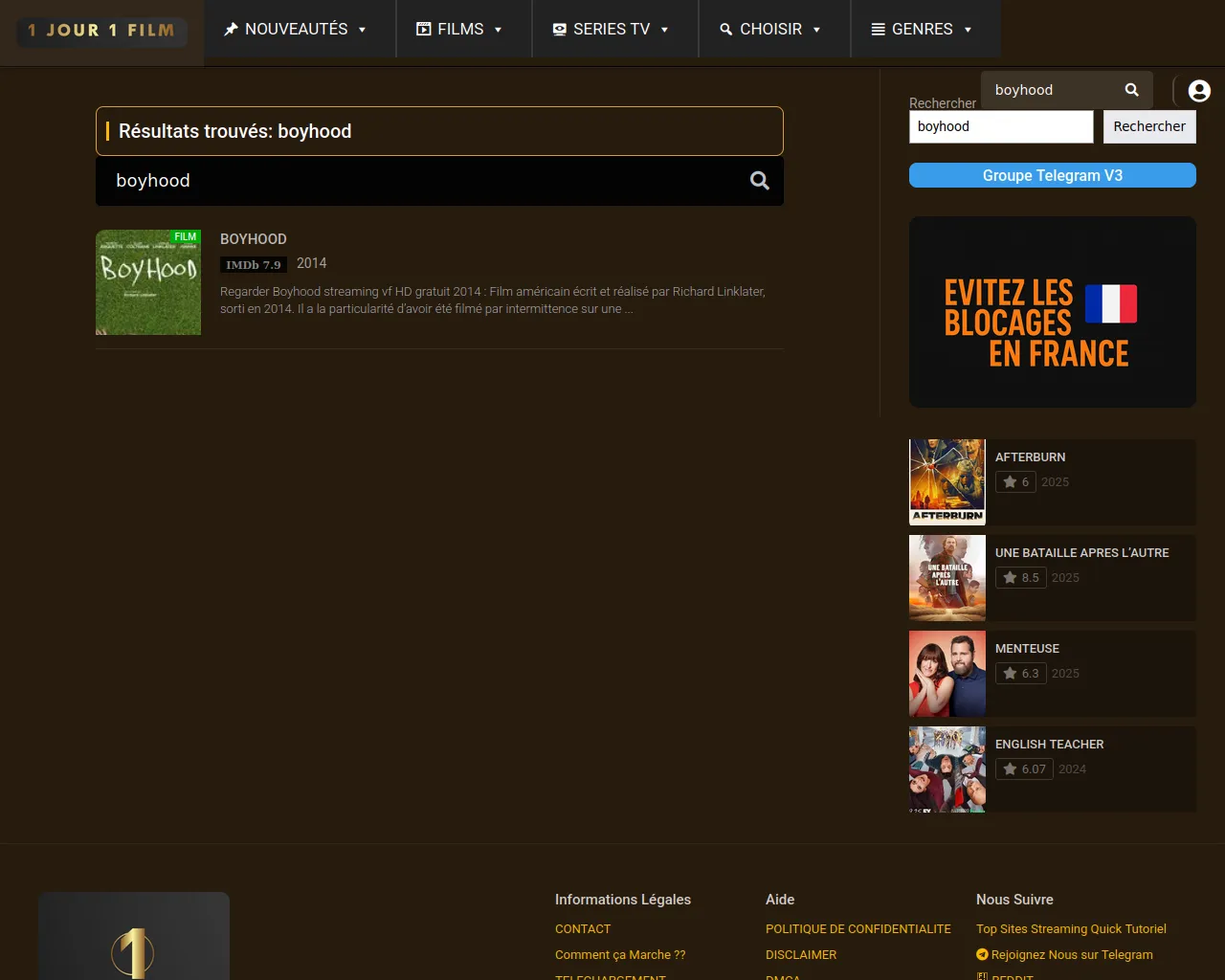Screen dimensions: 1225x980
Task: Focus the header search field containing boyhood
Action: pos(1053,90)
